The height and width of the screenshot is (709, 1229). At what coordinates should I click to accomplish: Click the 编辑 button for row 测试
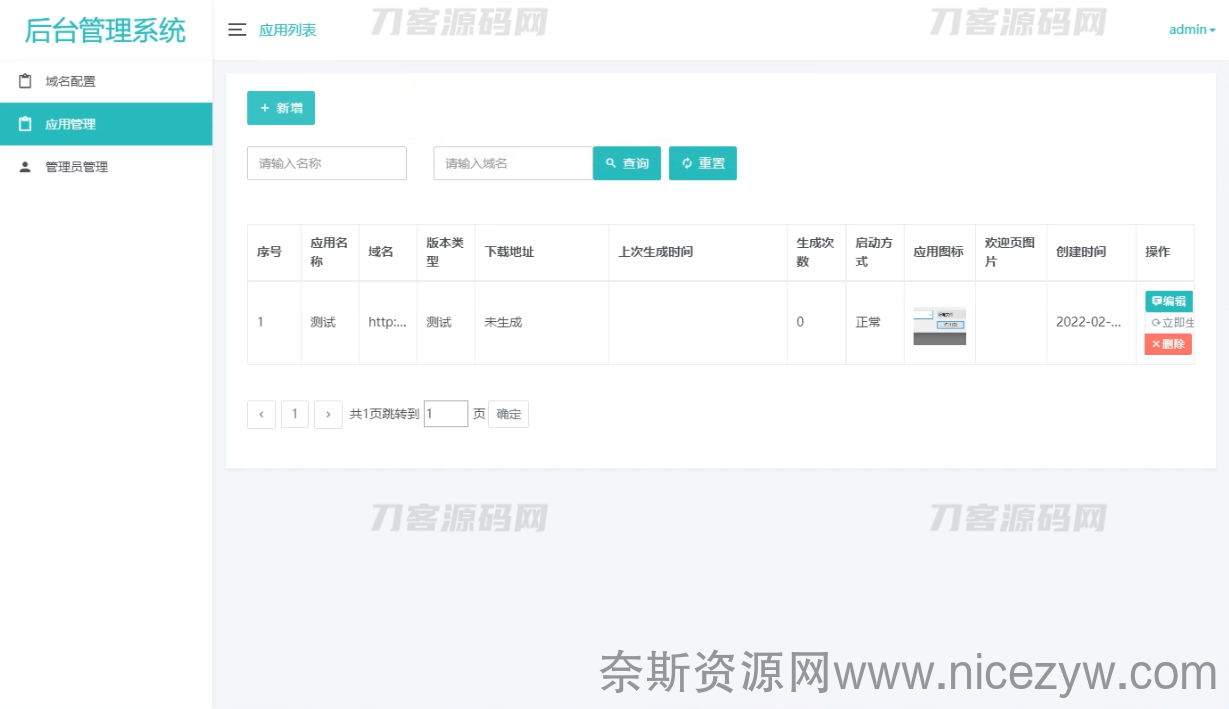(x=1169, y=301)
